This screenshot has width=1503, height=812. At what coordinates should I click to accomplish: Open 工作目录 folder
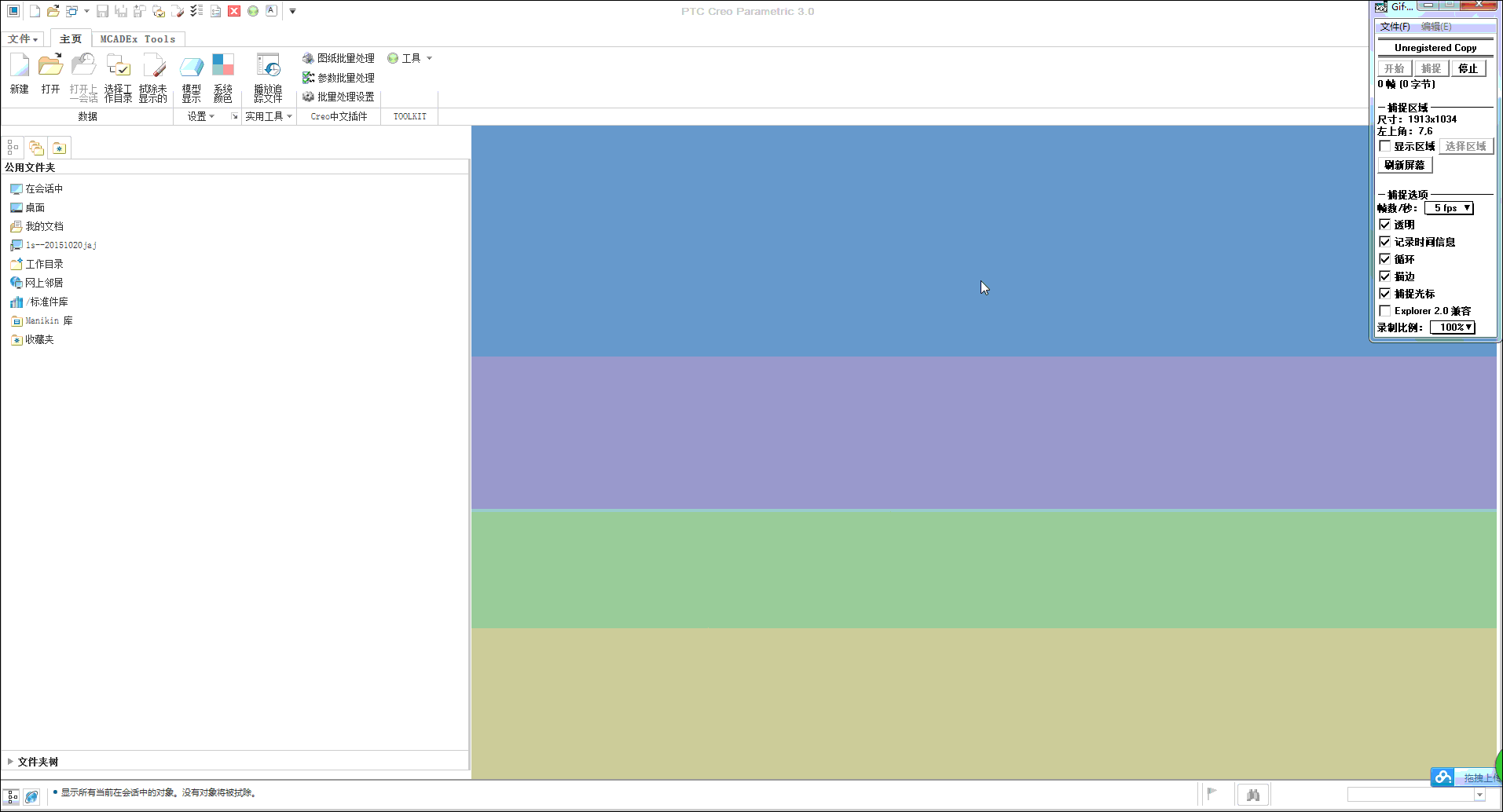coord(37,264)
